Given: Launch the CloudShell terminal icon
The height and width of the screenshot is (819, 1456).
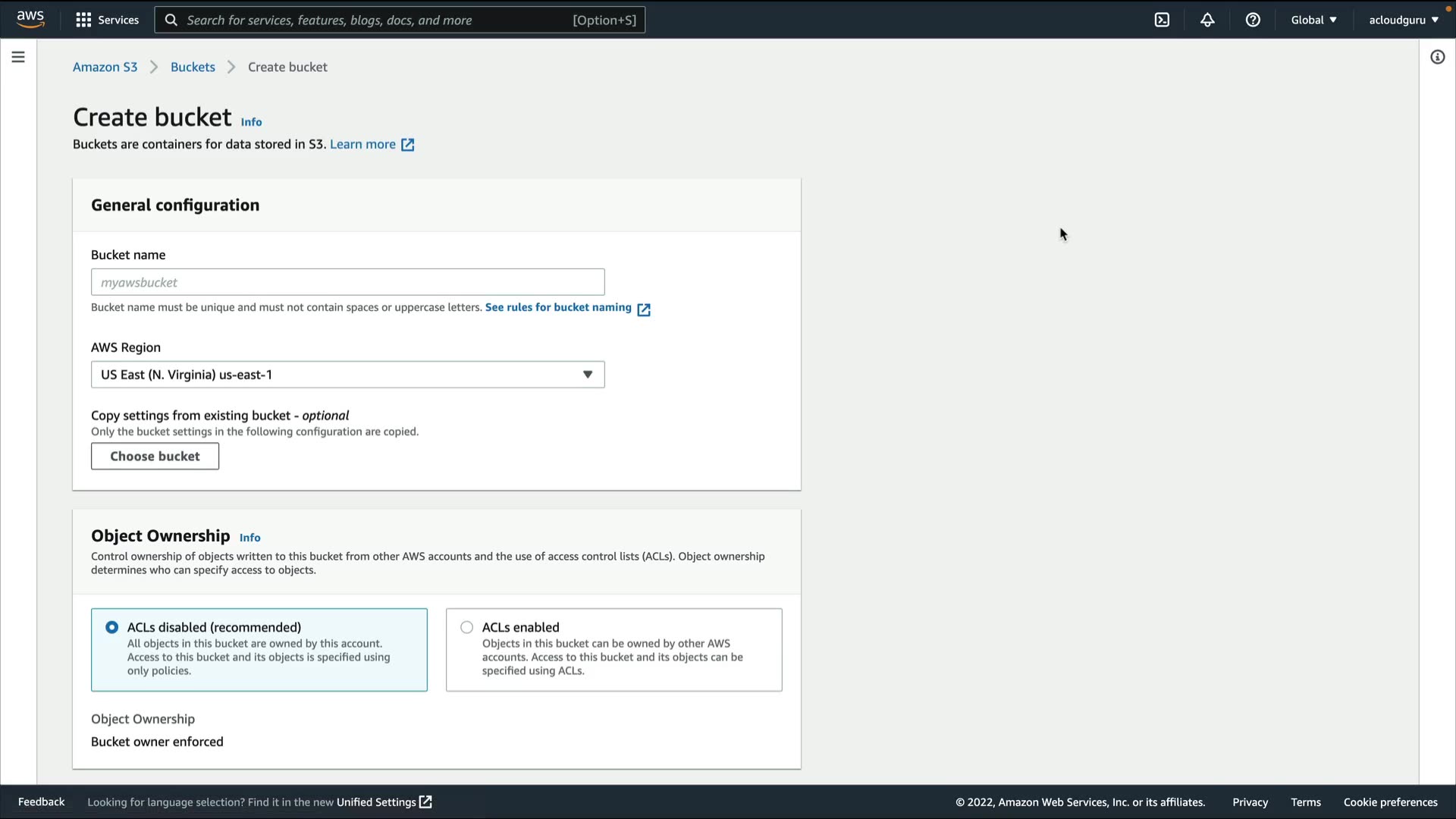Looking at the screenshot, I should [1162, 20].
